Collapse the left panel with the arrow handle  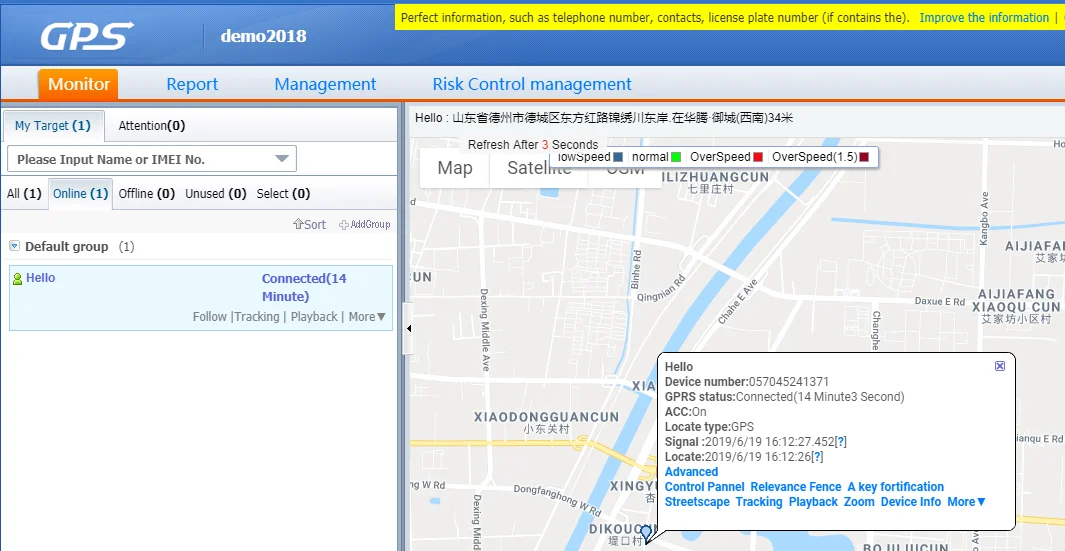[408, 329]
